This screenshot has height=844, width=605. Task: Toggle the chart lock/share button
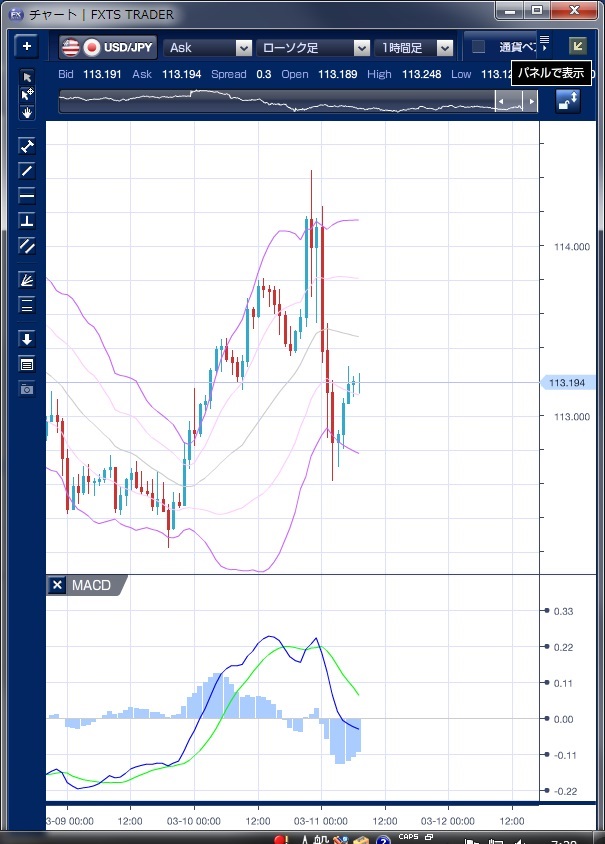pos(567,101)
